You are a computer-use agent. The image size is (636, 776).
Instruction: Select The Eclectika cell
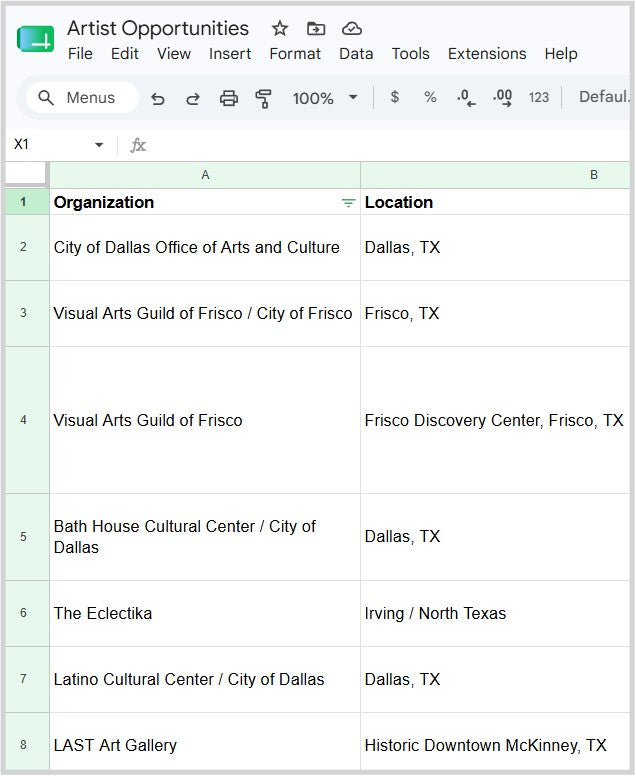205,613
